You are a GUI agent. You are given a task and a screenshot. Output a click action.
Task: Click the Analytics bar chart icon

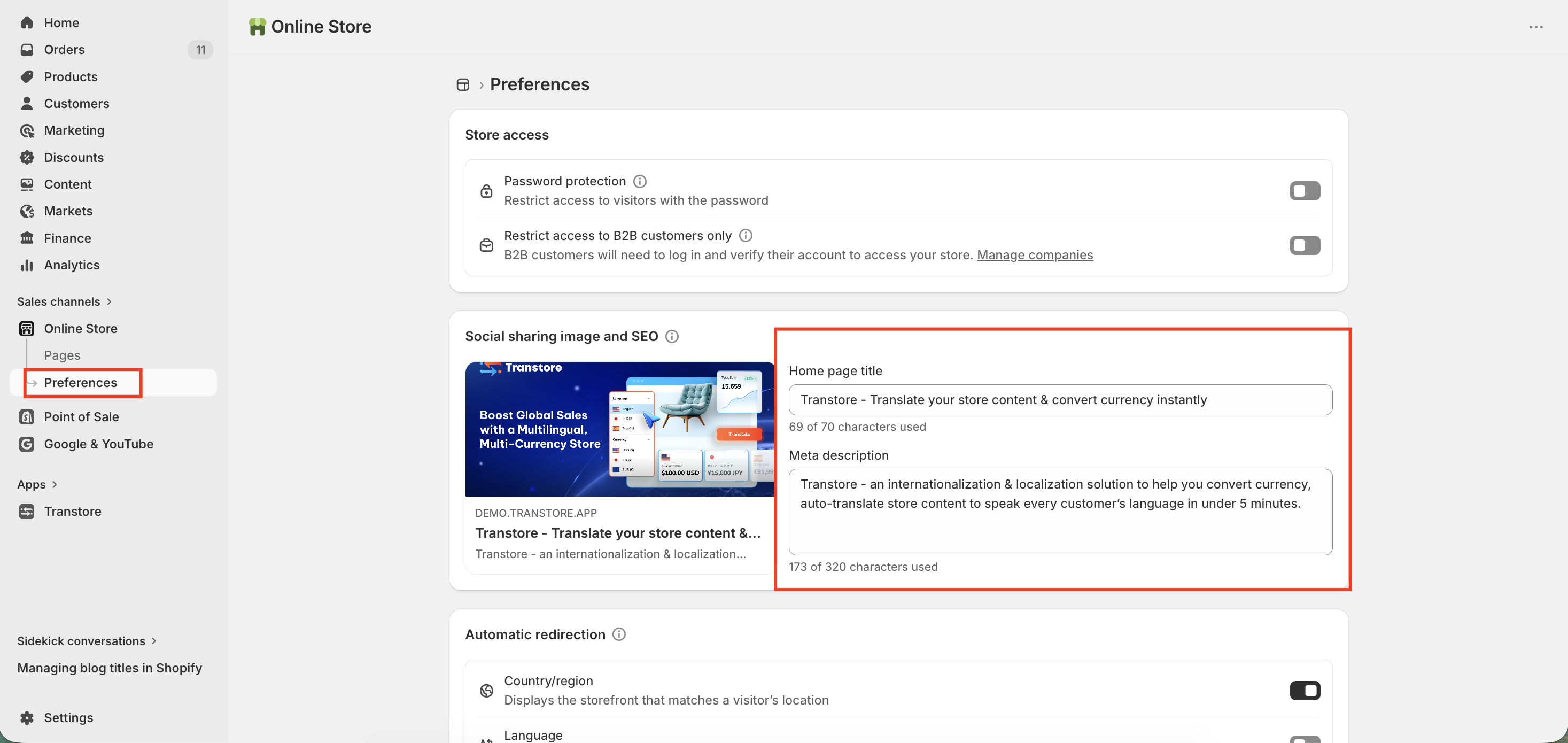click(x=27, y=265)
